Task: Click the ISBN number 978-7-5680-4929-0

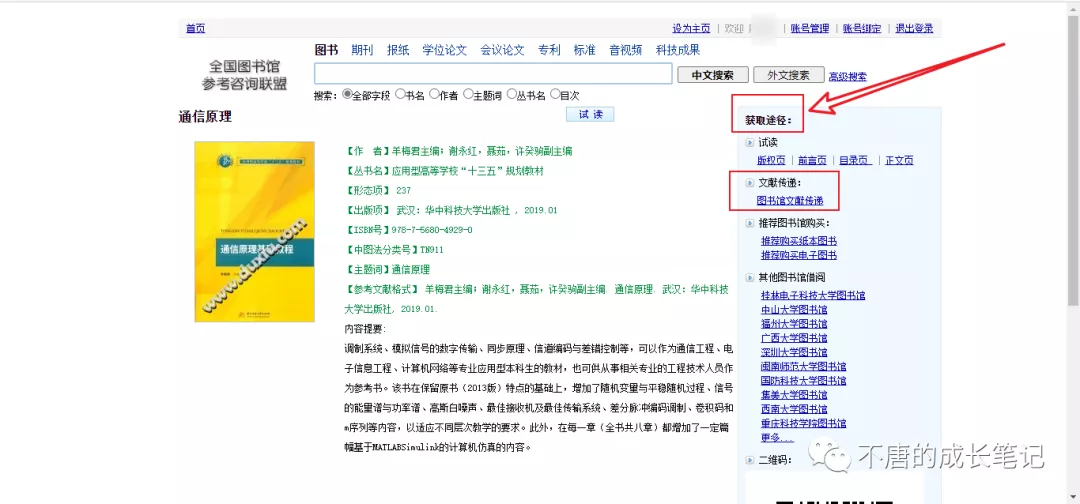Action: [432, 229]
